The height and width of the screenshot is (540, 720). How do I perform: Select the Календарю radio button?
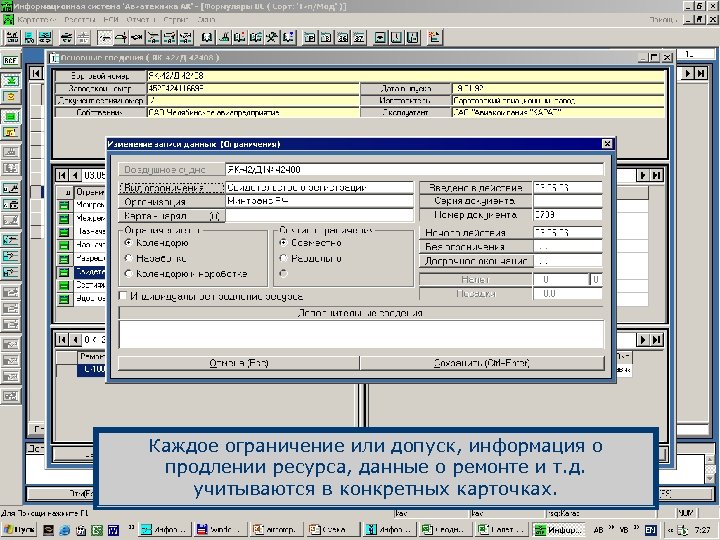click(129, 242)
